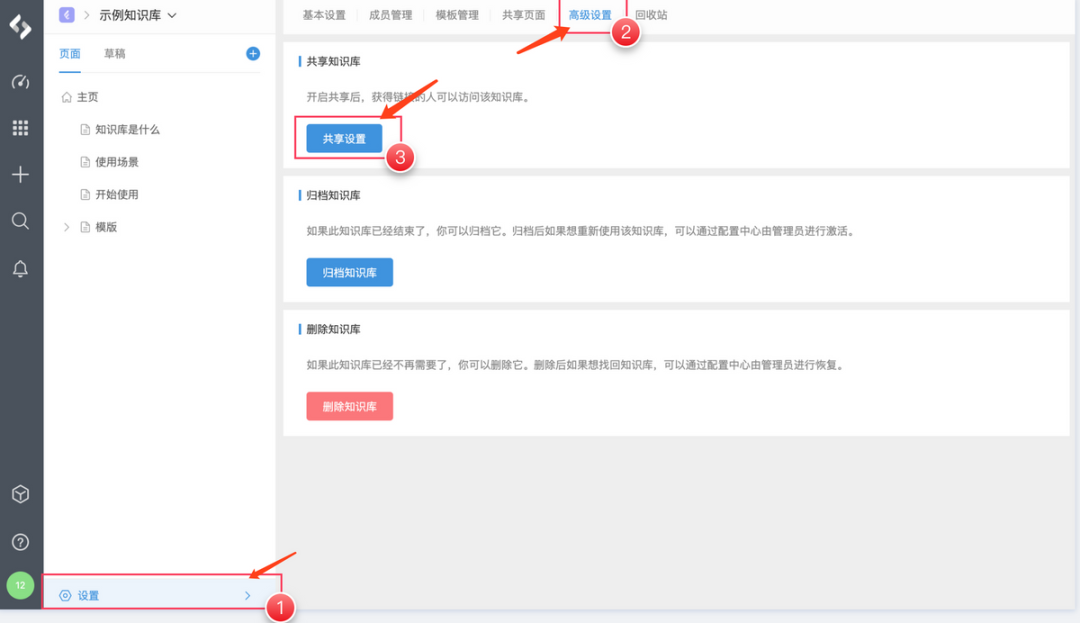The width and height of the screenshot is (1080, 623).
Task: Open the 回收站 tab
Action: (x=650, y=15)
